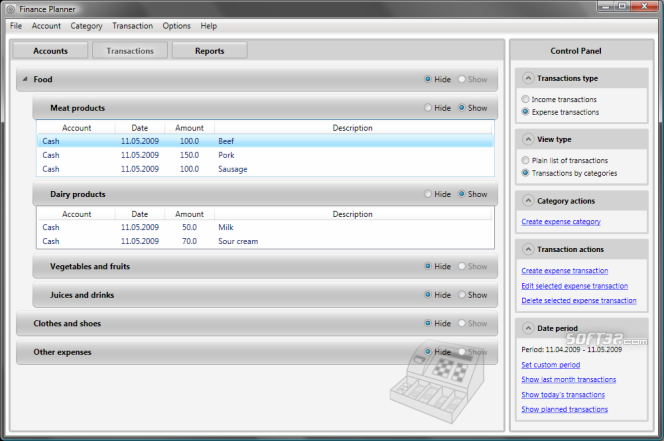Click Date column header in Meat products

pos(140,128)
